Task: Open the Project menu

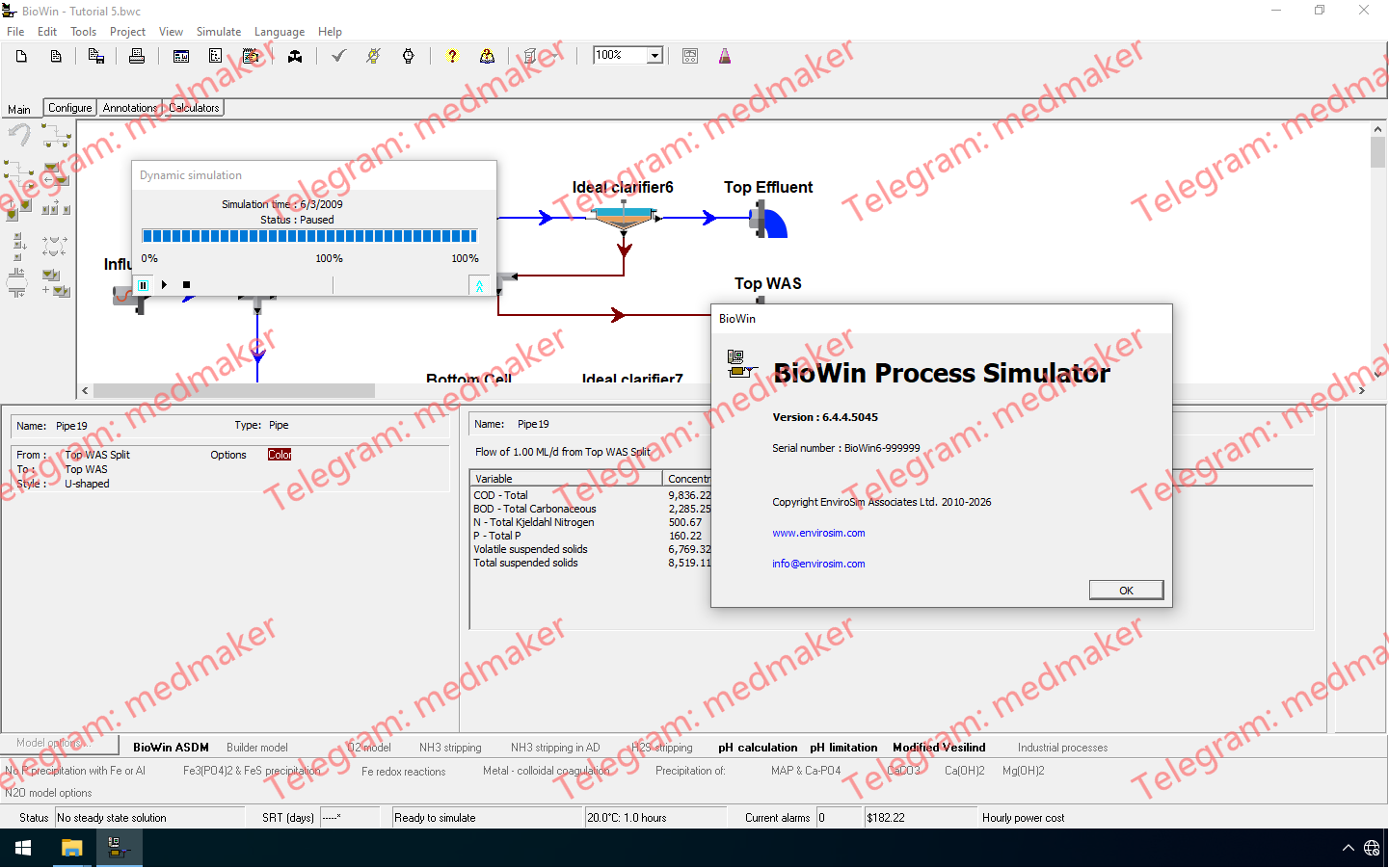Action: click(x=127, y=32)
